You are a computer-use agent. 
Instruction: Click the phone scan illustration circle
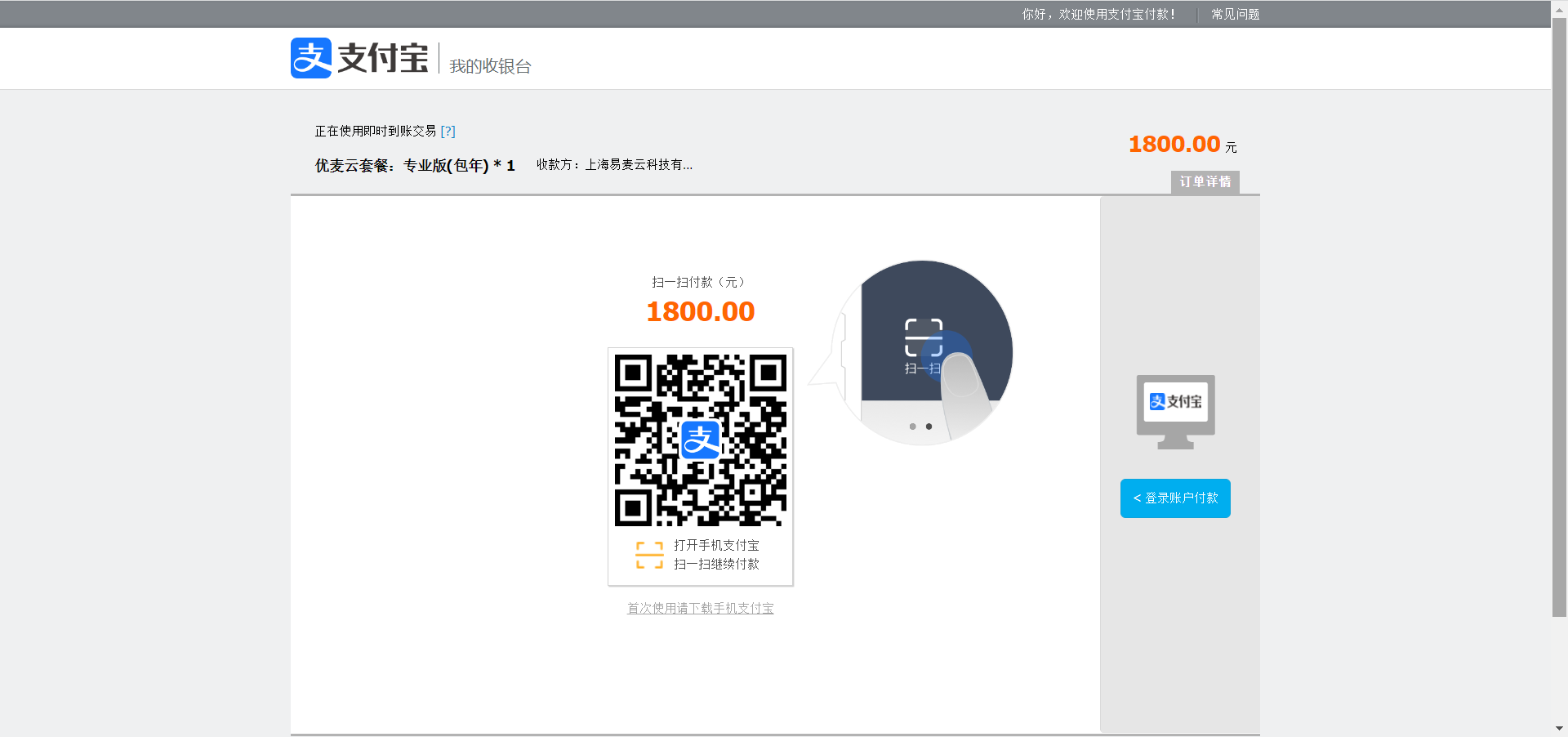click(923, 353)
